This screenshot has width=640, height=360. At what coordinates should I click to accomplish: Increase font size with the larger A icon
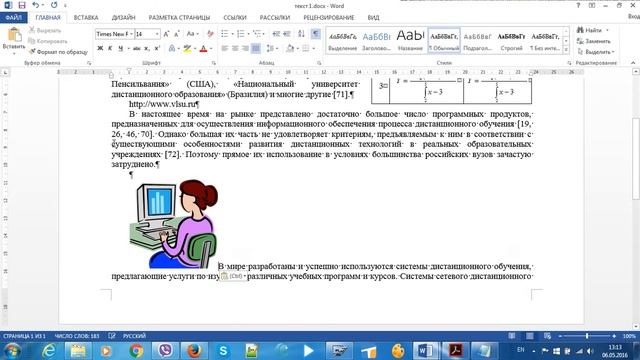(x=166, y=34)
